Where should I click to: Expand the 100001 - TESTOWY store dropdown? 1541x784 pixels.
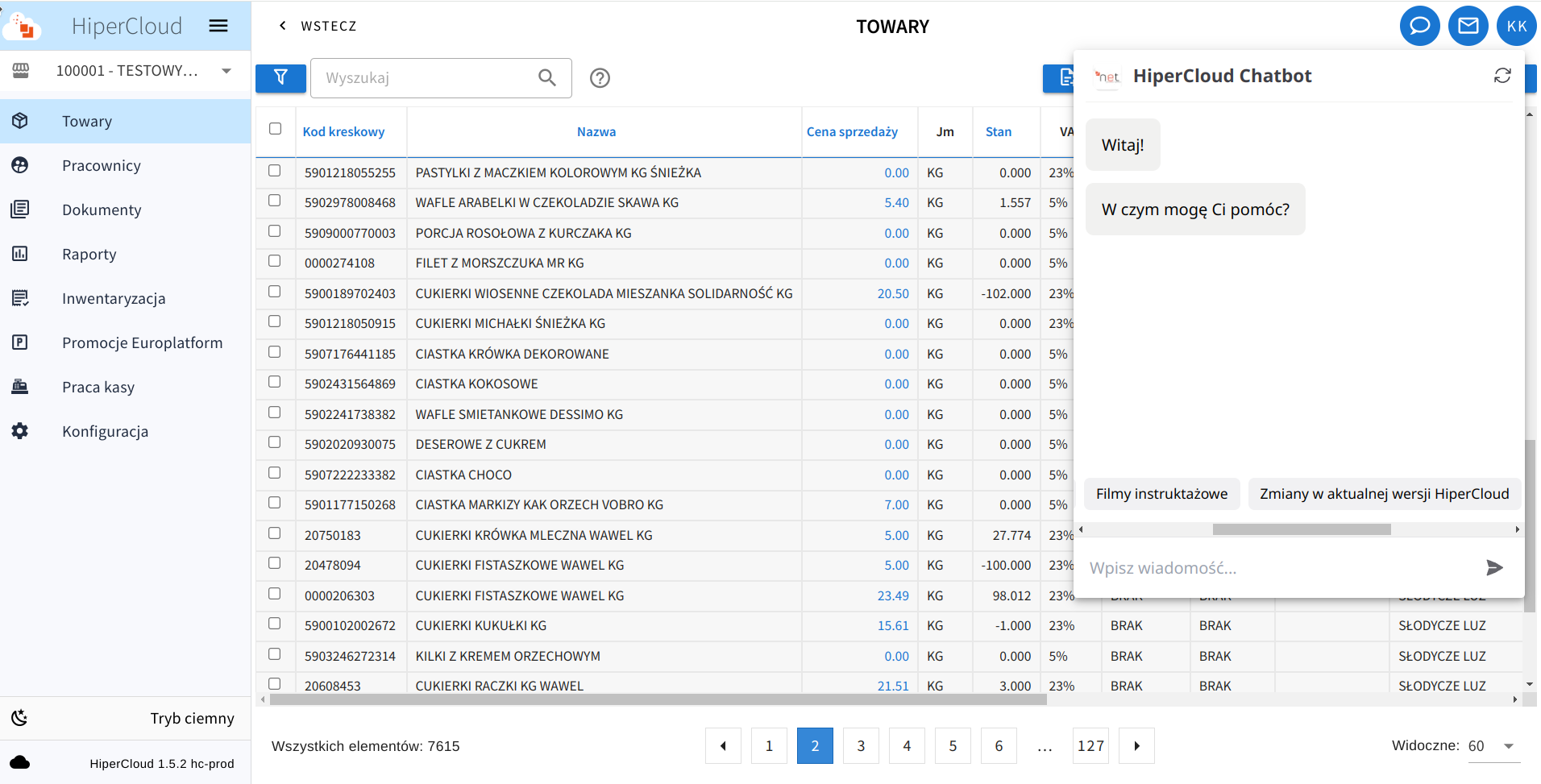pos(226,71)
